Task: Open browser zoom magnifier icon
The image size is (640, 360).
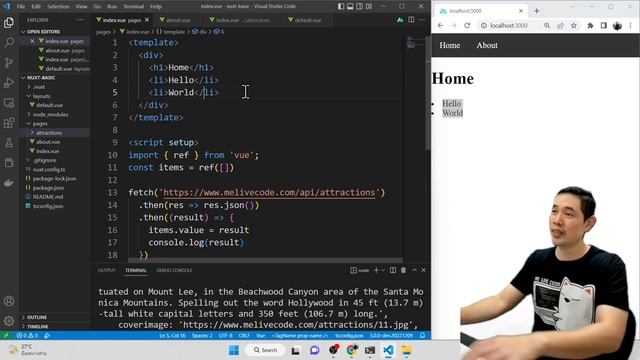Action: pyautogui.click(x=547, y=25)
